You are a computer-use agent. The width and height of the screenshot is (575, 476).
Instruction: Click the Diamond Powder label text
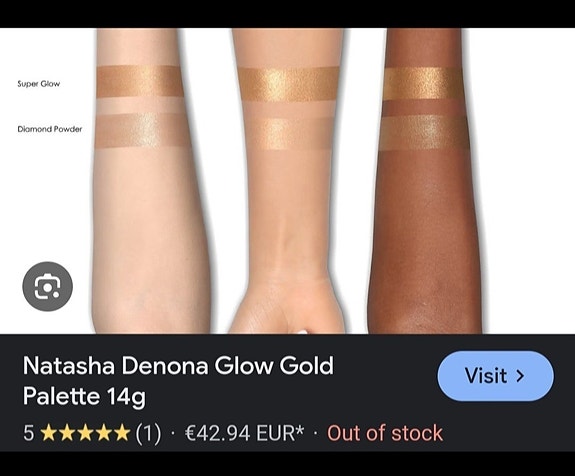[x=50, y=129]
